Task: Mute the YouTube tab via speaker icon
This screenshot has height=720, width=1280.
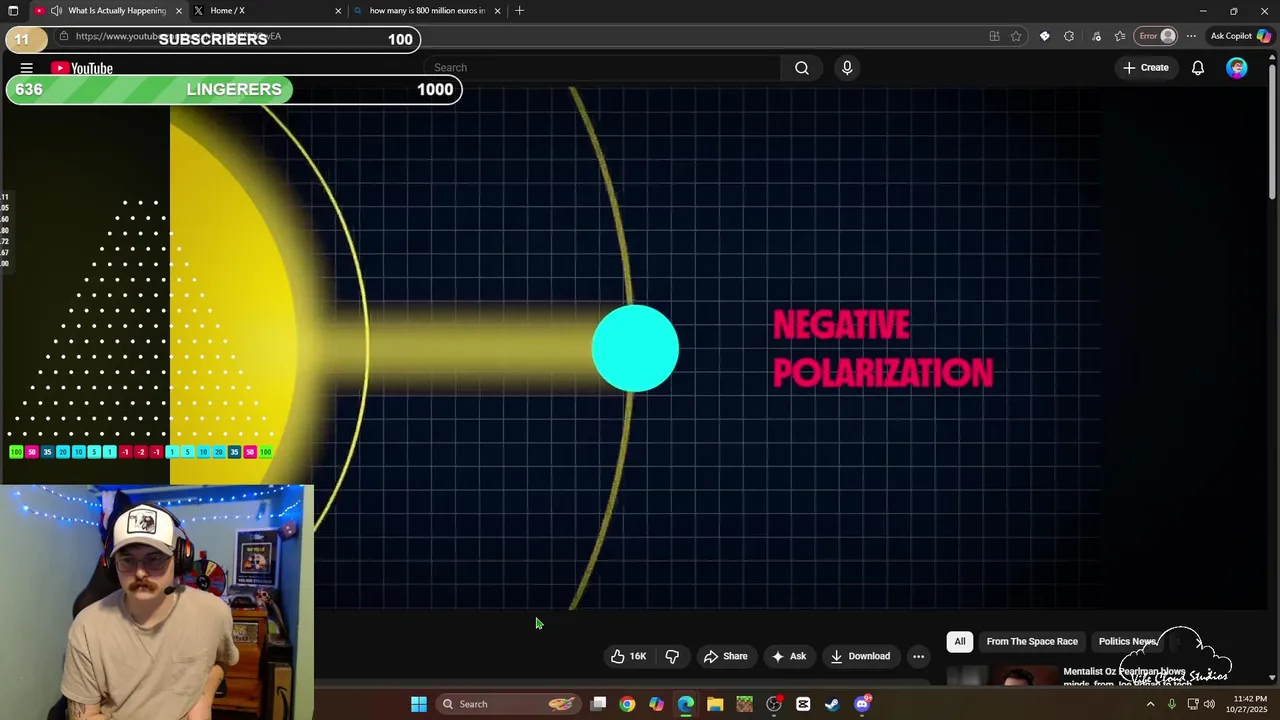Action: coord(56,11)
